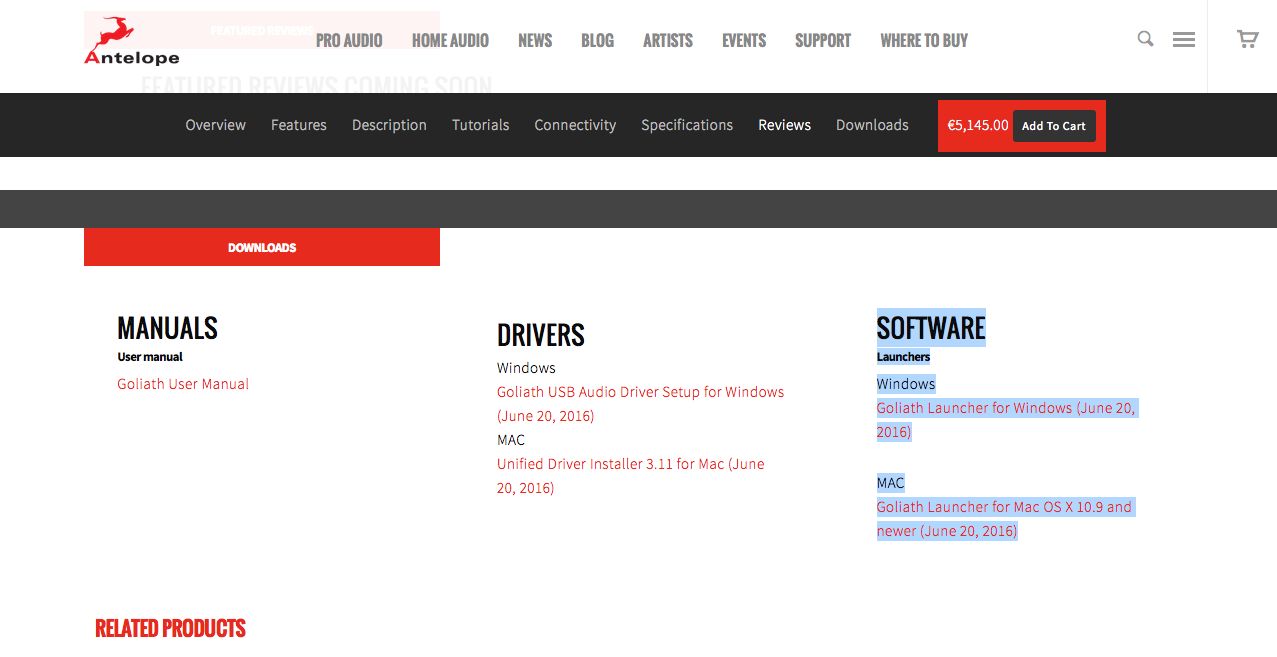
Task: Jump to the Reviews section
Action: tap(784, 125)
